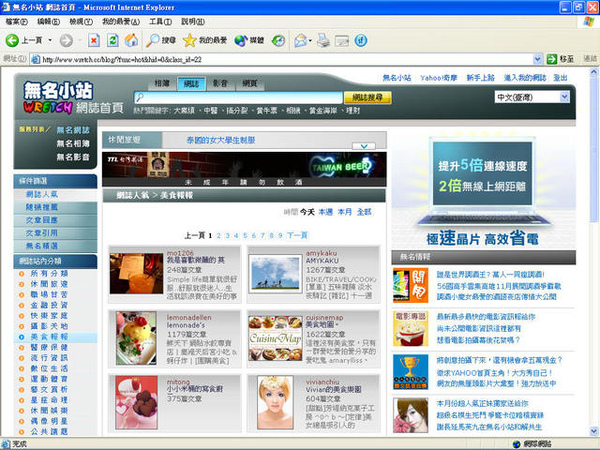
Task: Filter by 本月 time link
Action: (x=344, y=212)
